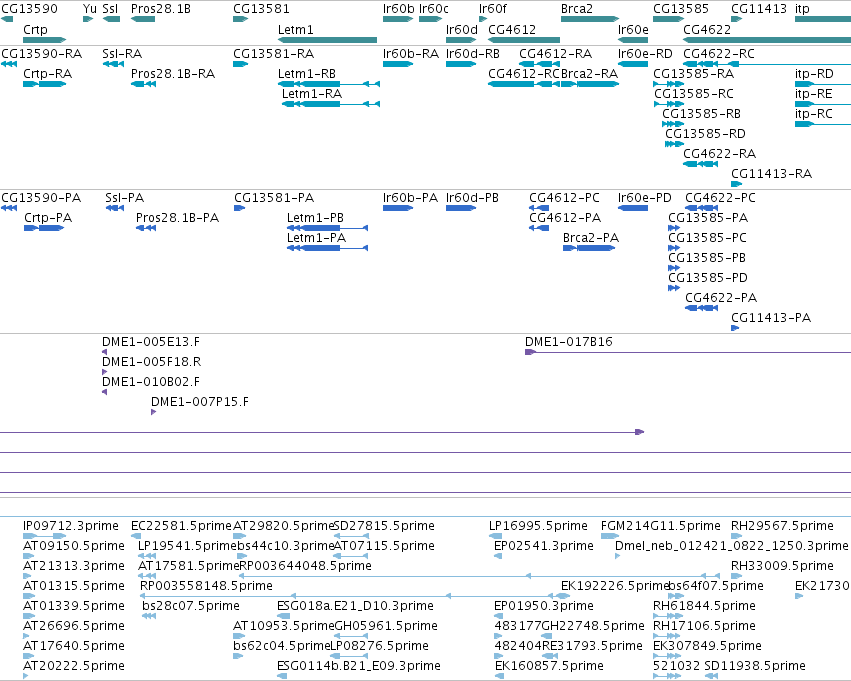The image size is (851, 681).
Task: Click the DME1-007P15.F clone end
Action: pos(200,402)
